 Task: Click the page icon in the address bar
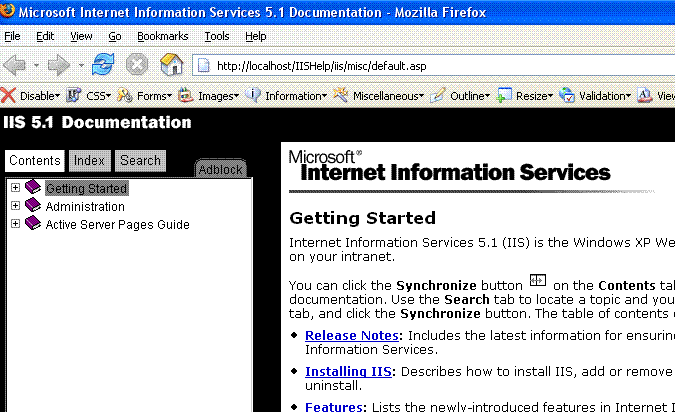tap(204, 66)
